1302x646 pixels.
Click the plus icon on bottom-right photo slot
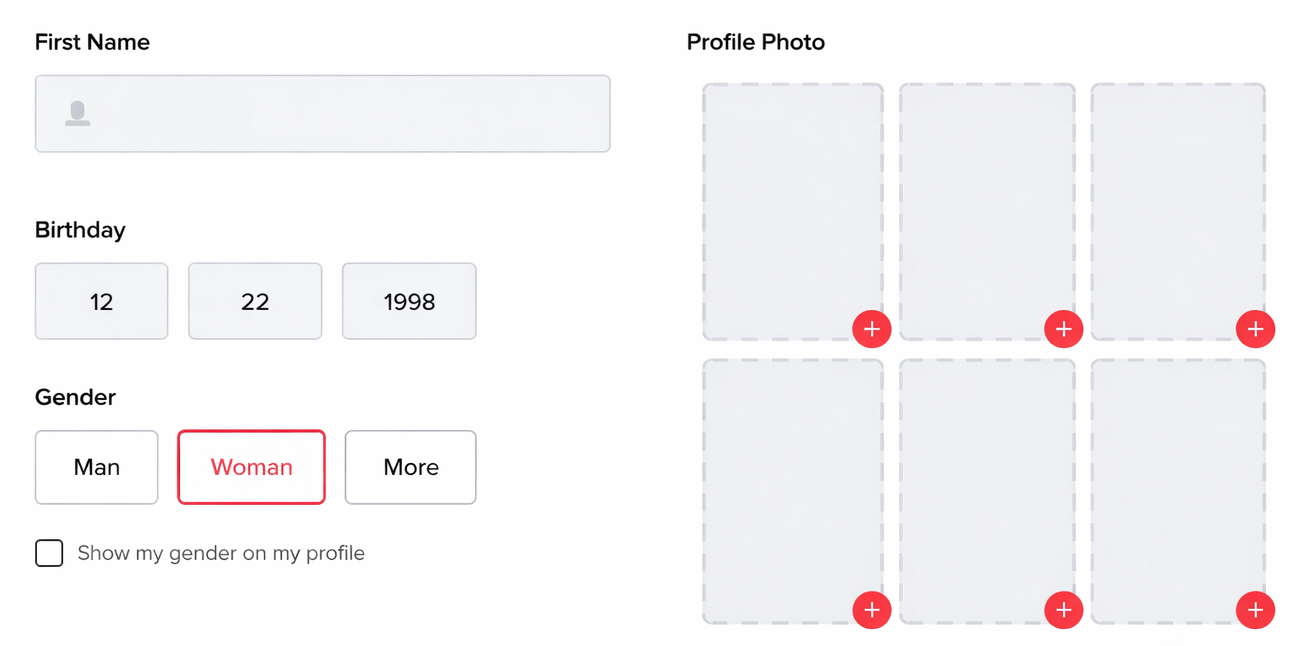tap(1255, 610)
